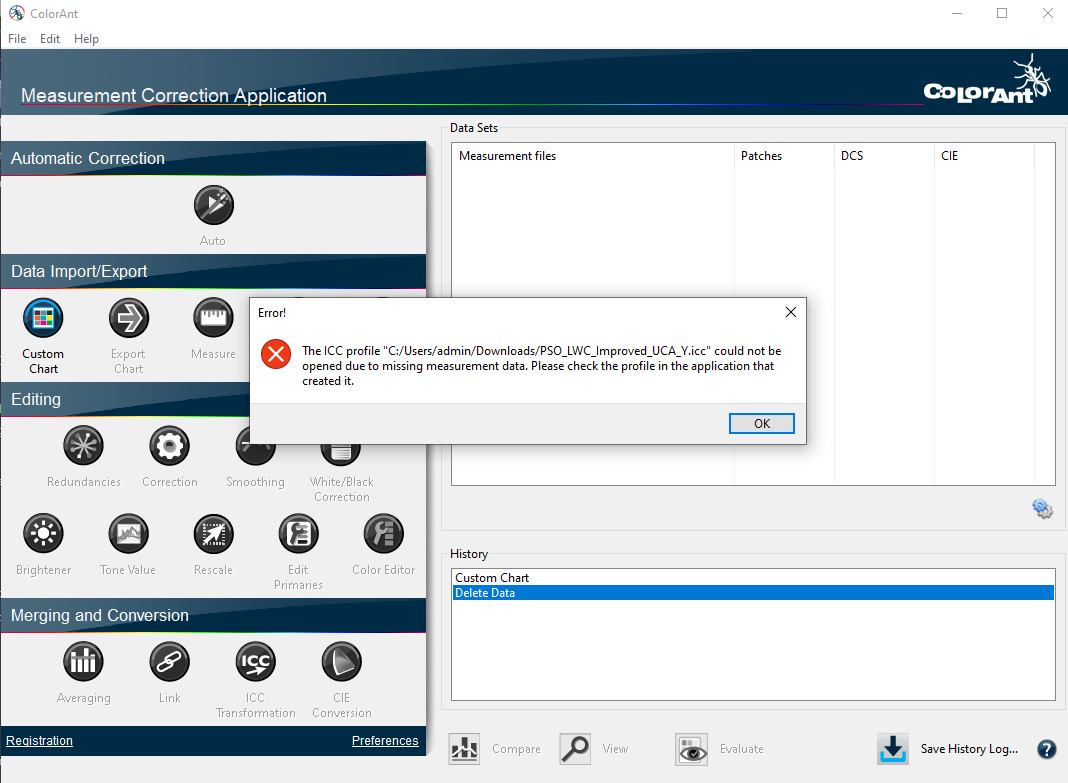Open the Correction gear tool
This screenshot has height=783, width=1068.
169,445
